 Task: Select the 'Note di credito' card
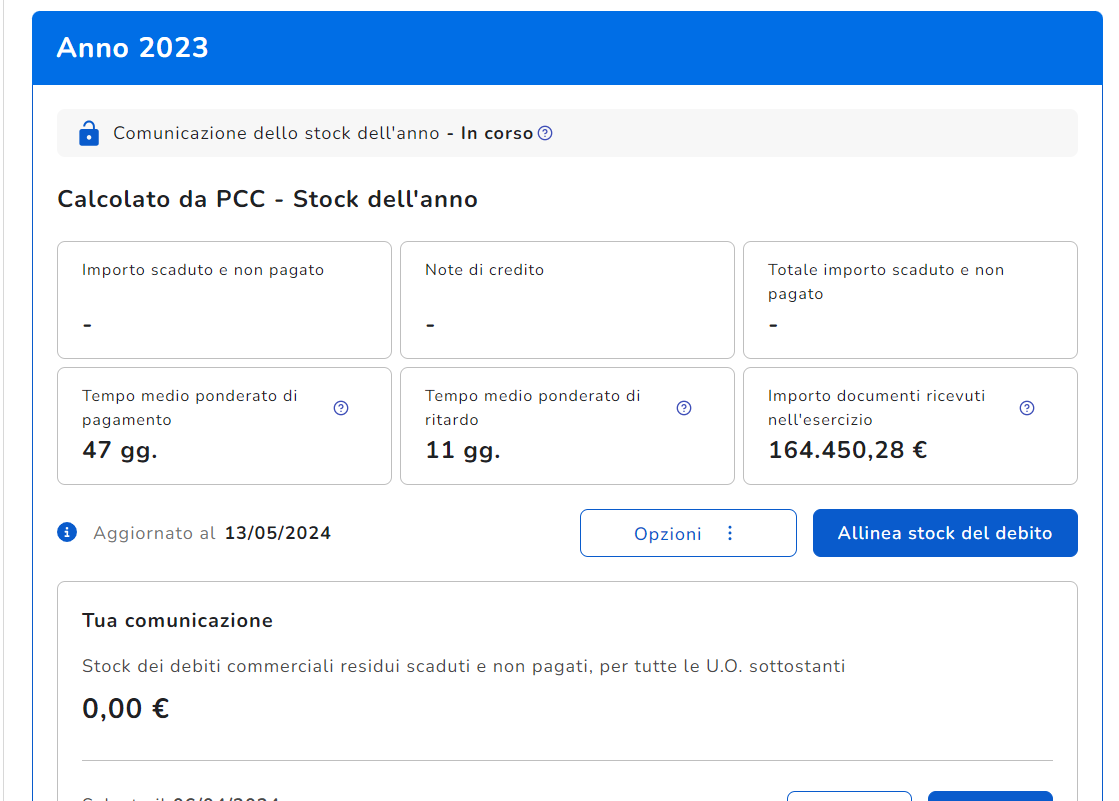[x=567, y=299]
